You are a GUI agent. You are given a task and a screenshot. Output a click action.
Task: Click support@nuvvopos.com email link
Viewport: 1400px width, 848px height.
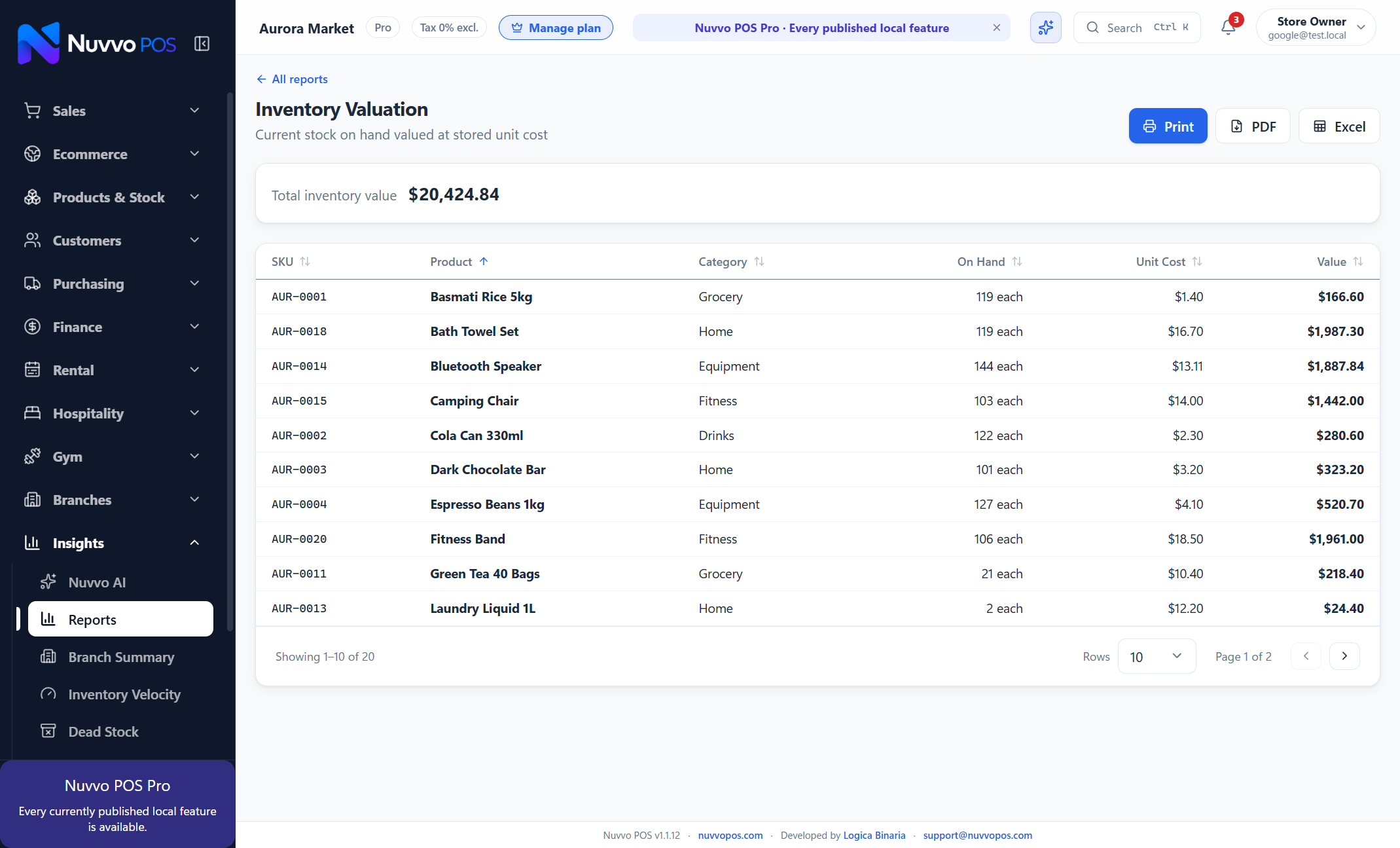[978, 835]
